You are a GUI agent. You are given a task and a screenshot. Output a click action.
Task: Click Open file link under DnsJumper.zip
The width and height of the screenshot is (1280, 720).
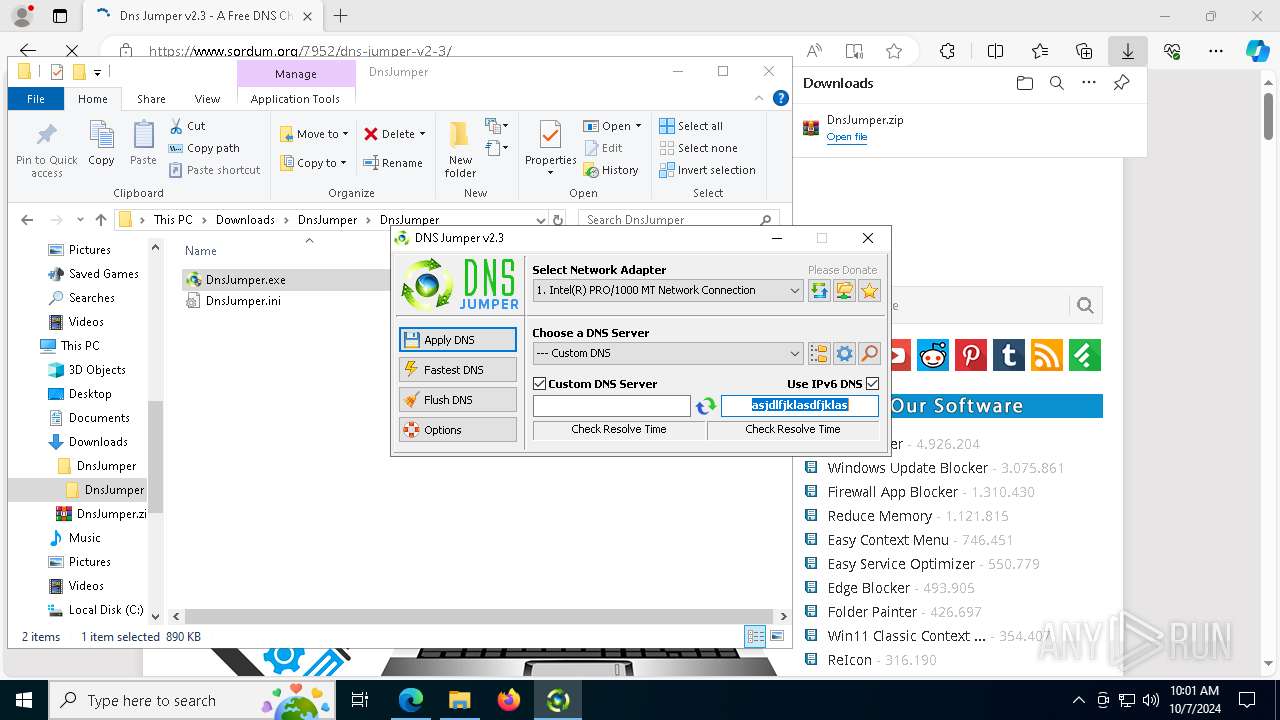click(x=847, y=137)
